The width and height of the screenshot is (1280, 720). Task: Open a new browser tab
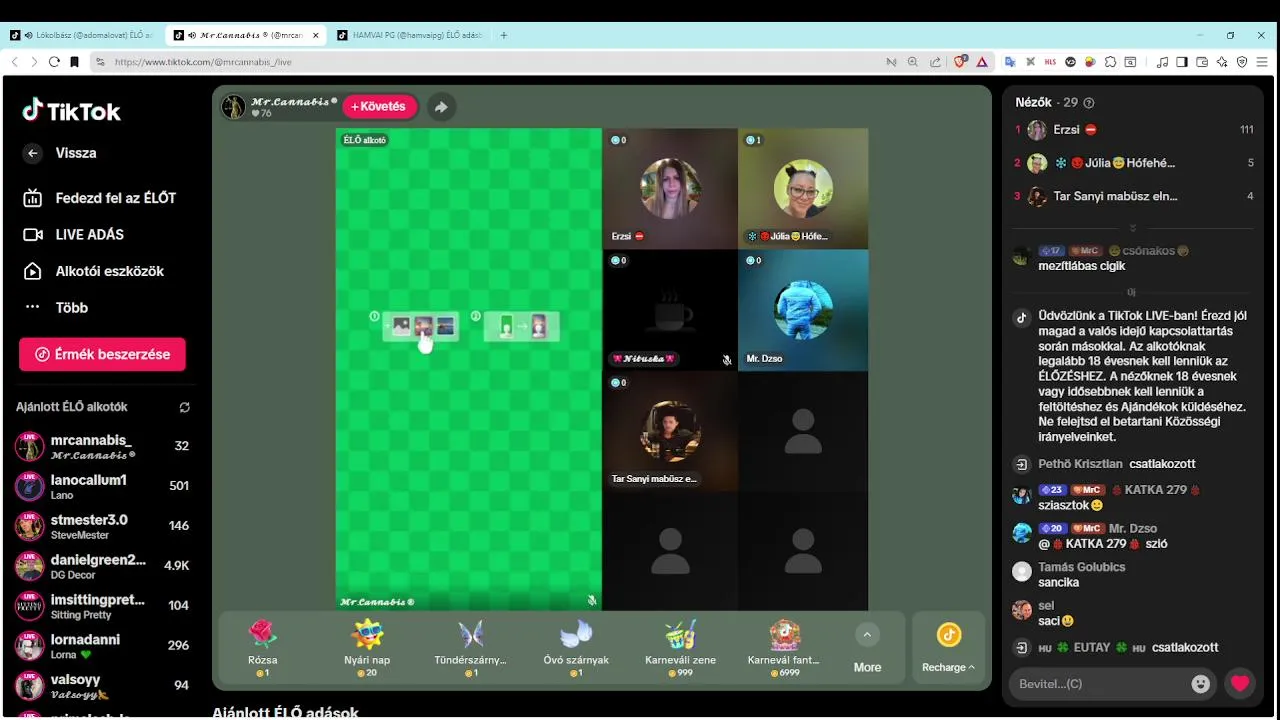[504, 35]
